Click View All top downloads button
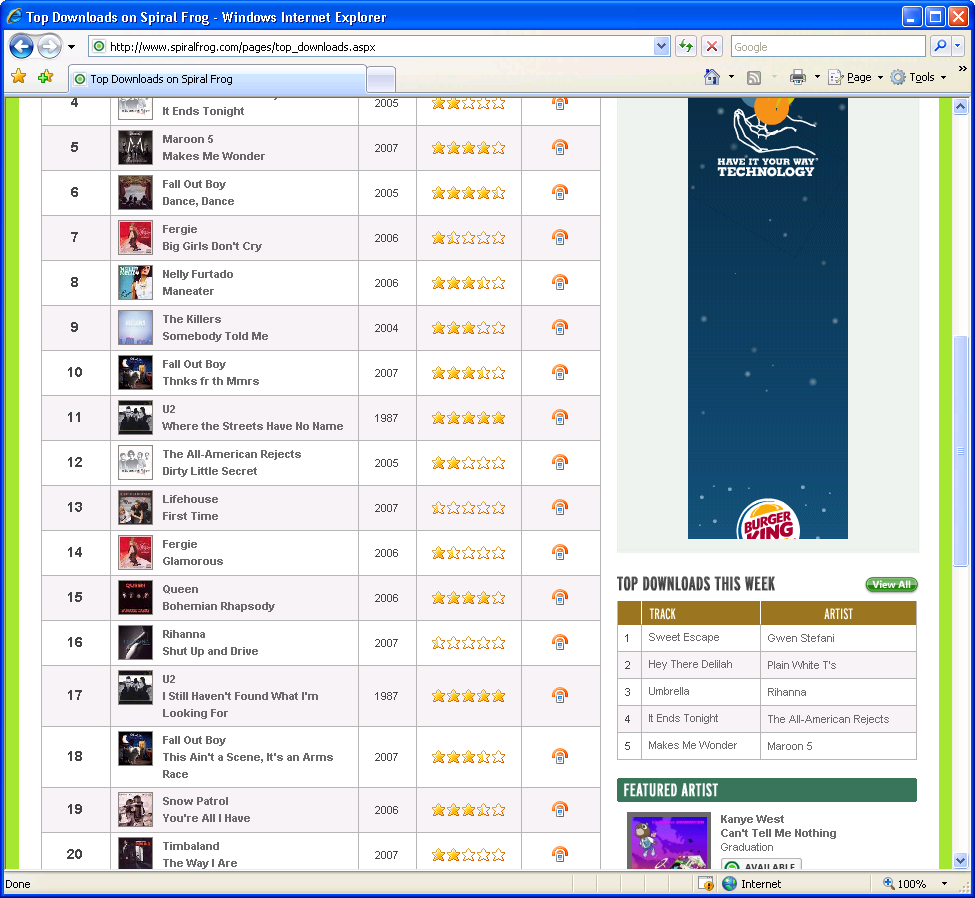 (x=892, y=585)
